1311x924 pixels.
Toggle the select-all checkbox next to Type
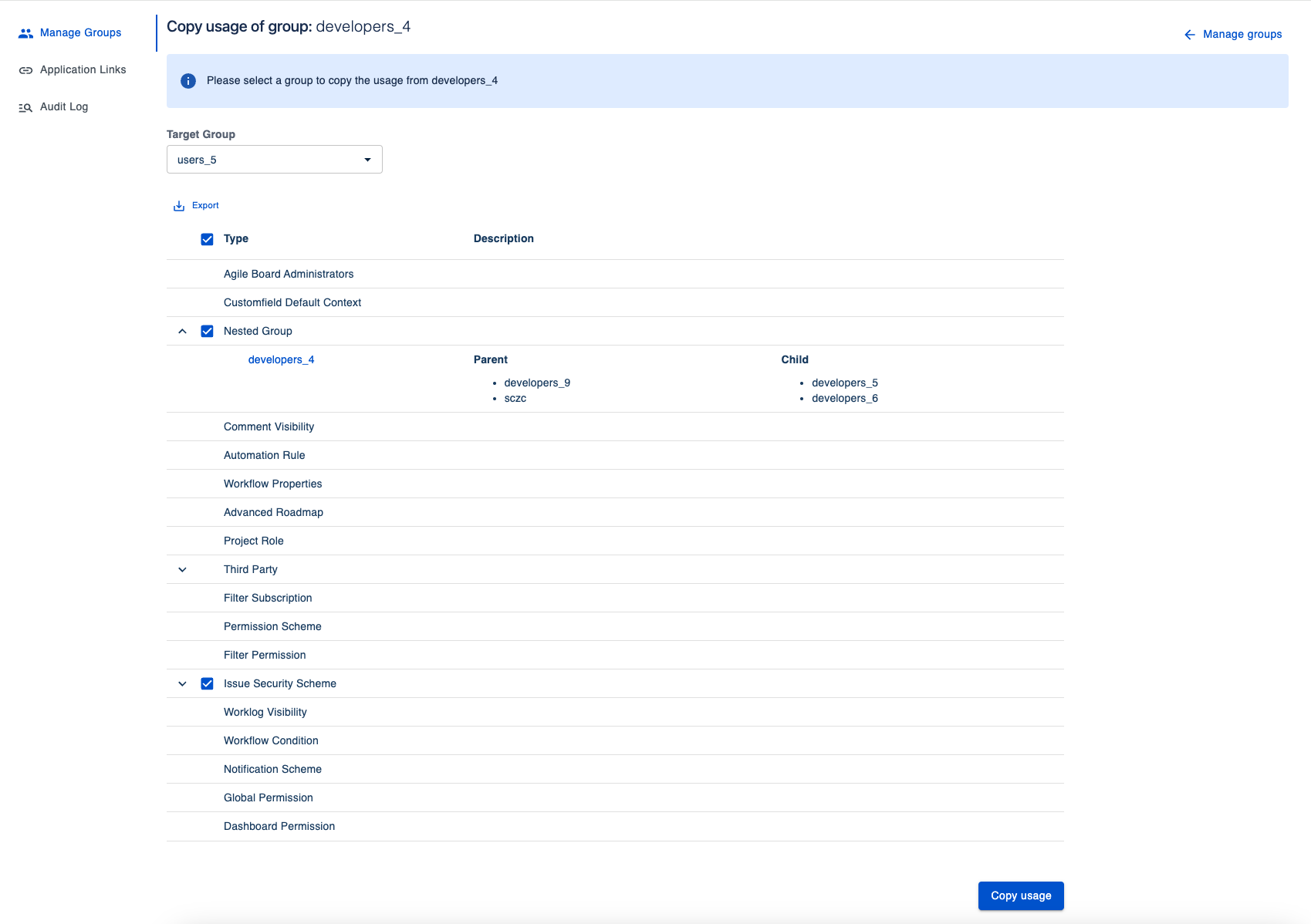point(207,239)
